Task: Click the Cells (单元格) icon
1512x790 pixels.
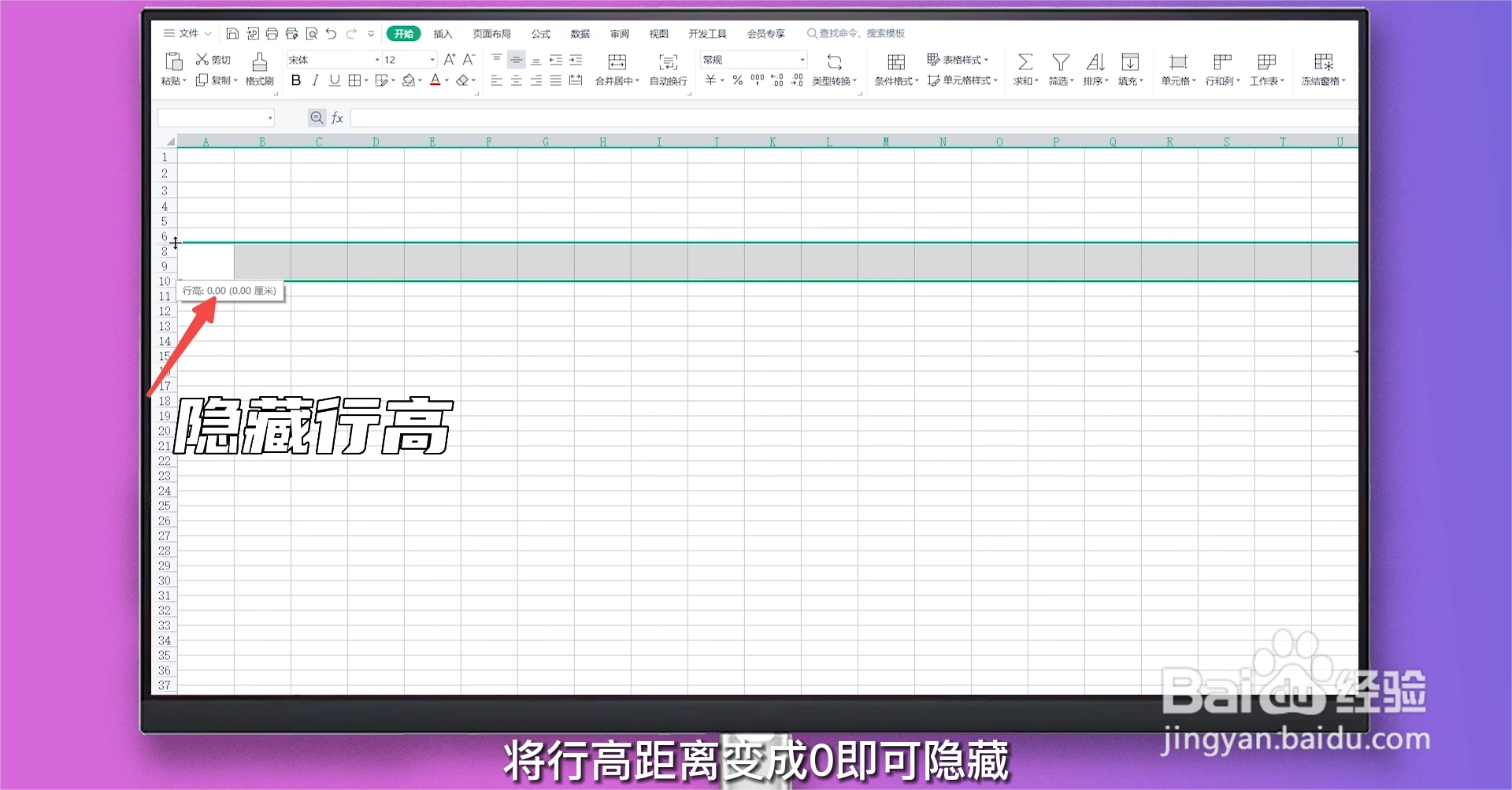Action: (x=1178, y=62)
